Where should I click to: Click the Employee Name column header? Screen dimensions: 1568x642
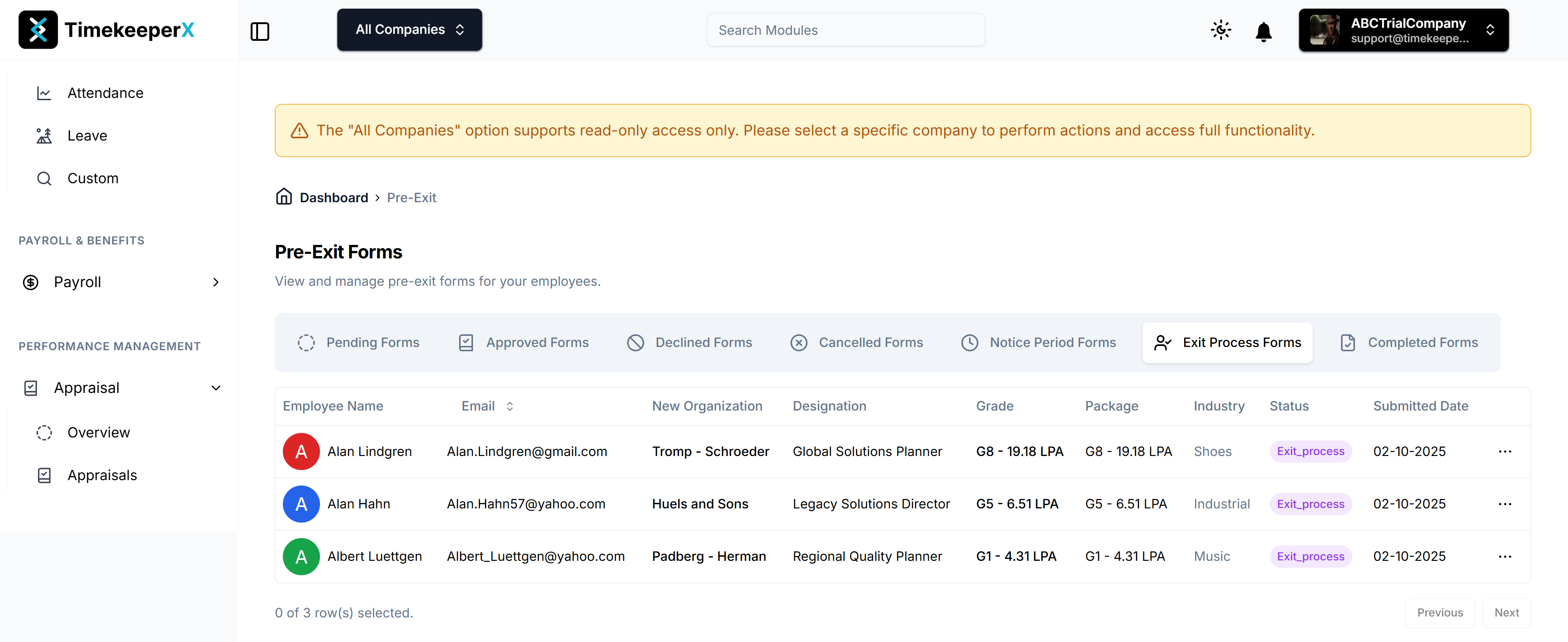tap(332, 406)
